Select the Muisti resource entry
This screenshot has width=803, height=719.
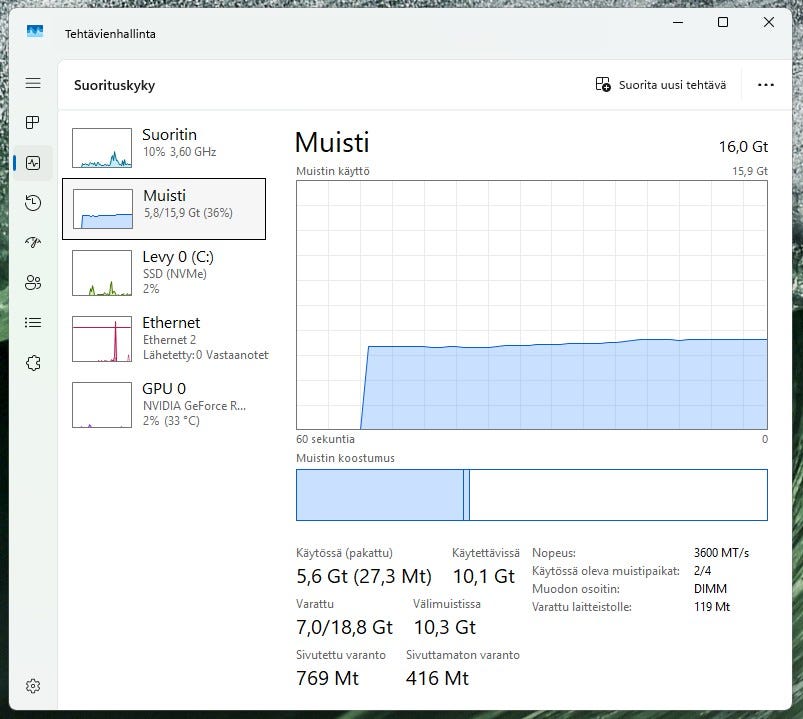tap(164, 208)
